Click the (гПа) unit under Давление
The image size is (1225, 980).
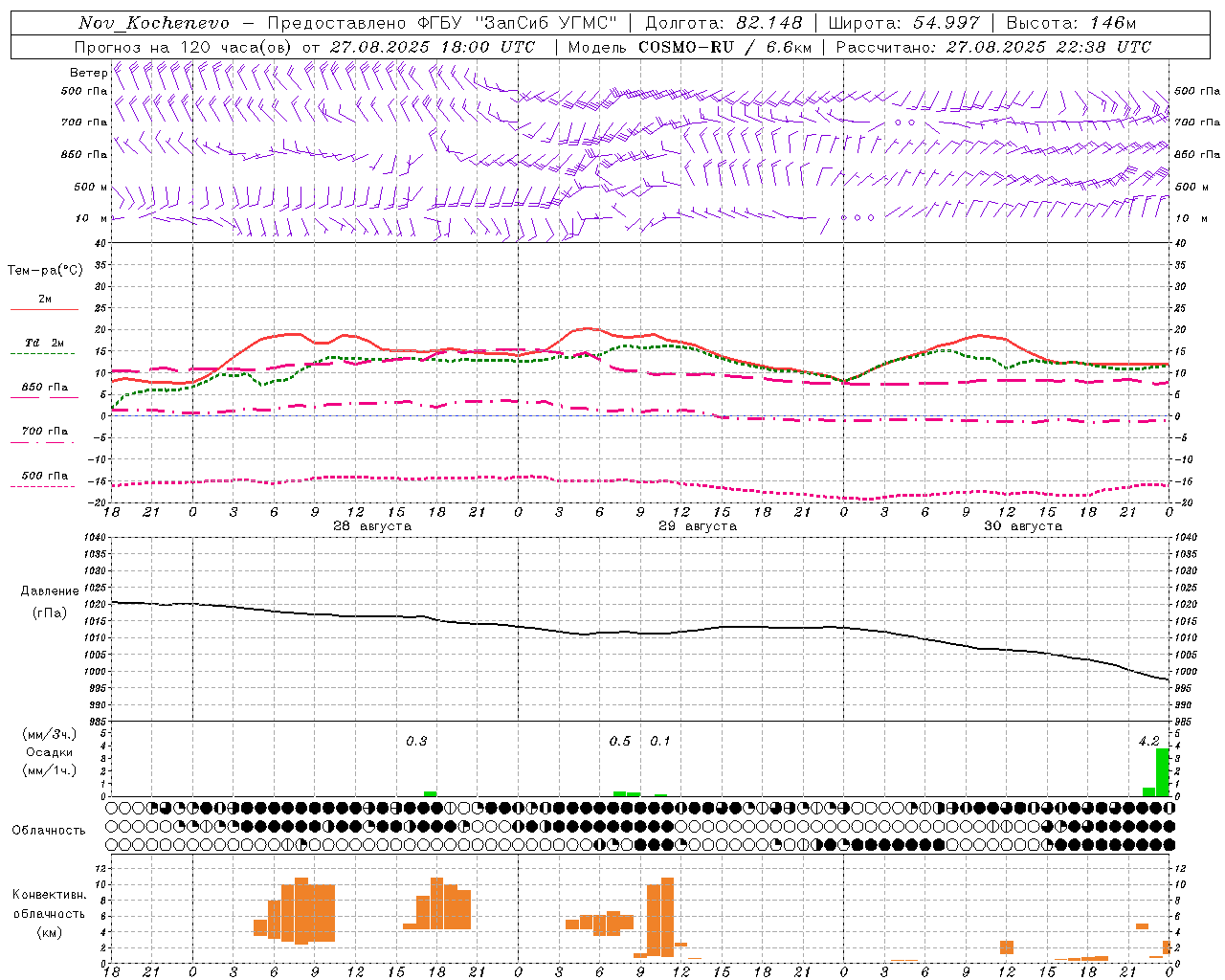pyautogui.click(x=50, y=613)
